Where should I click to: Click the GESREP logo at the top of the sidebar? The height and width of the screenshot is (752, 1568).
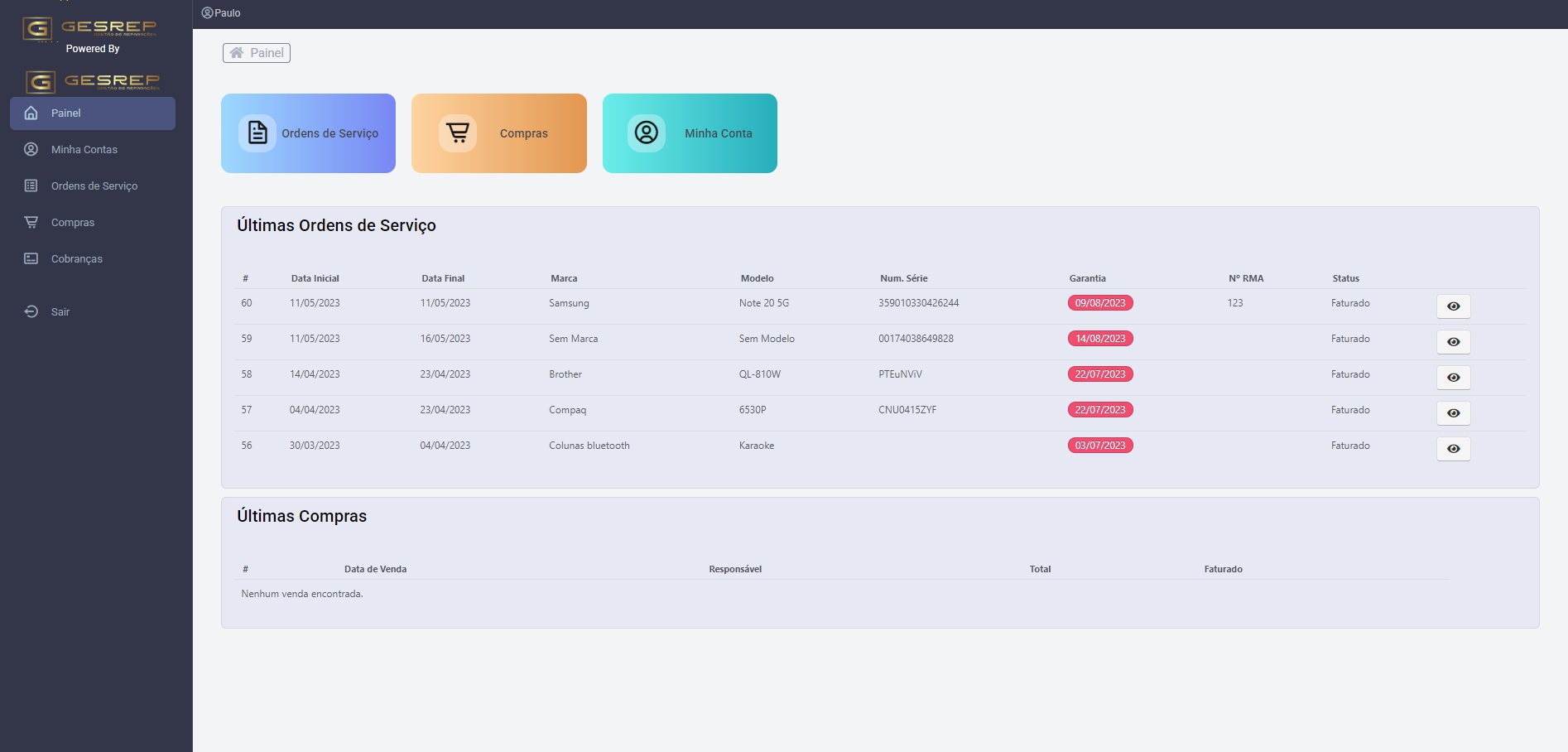(89, 28)
